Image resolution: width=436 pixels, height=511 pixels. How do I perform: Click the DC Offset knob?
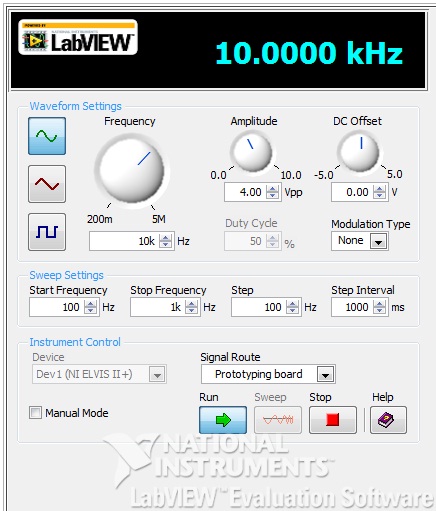pyautogui.click(x=359, y=152)
